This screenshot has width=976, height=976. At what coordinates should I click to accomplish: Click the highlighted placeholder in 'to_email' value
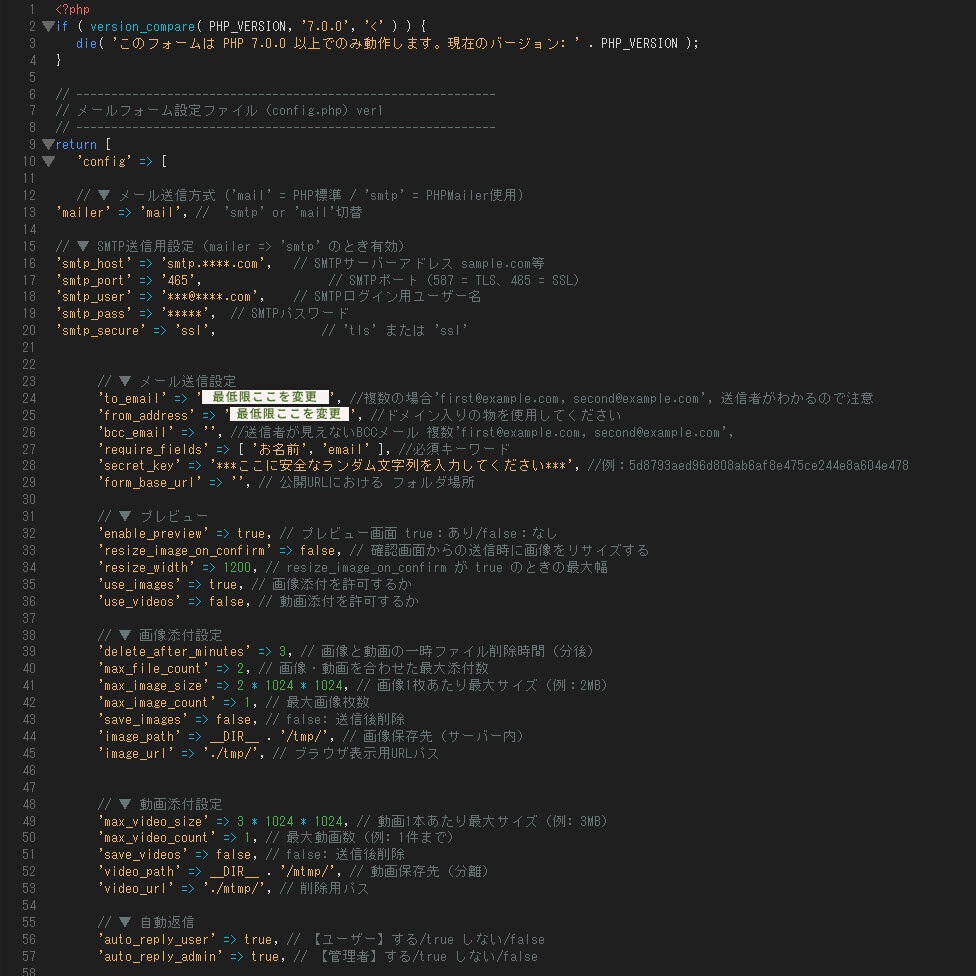click(265, 398)
